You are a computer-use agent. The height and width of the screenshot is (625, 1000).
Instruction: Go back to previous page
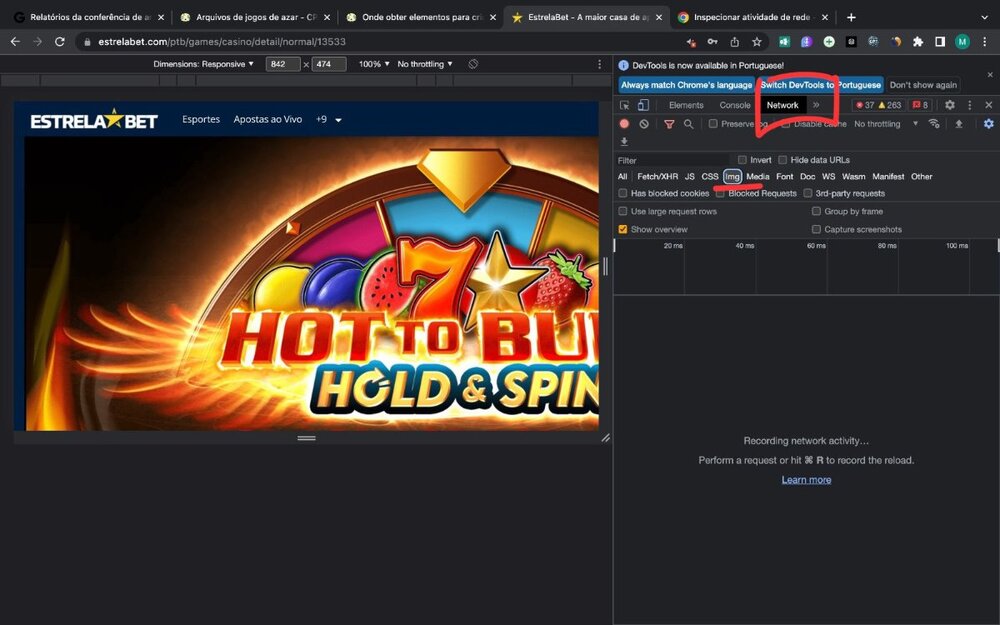[x=15, y=41]
